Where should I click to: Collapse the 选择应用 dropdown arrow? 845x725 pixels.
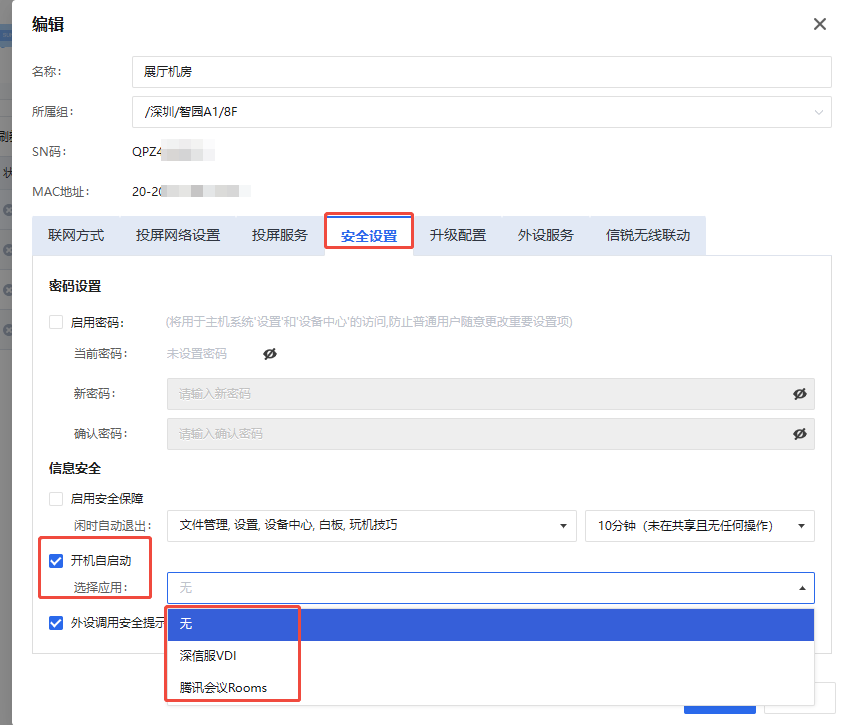(x=802, y=588)
